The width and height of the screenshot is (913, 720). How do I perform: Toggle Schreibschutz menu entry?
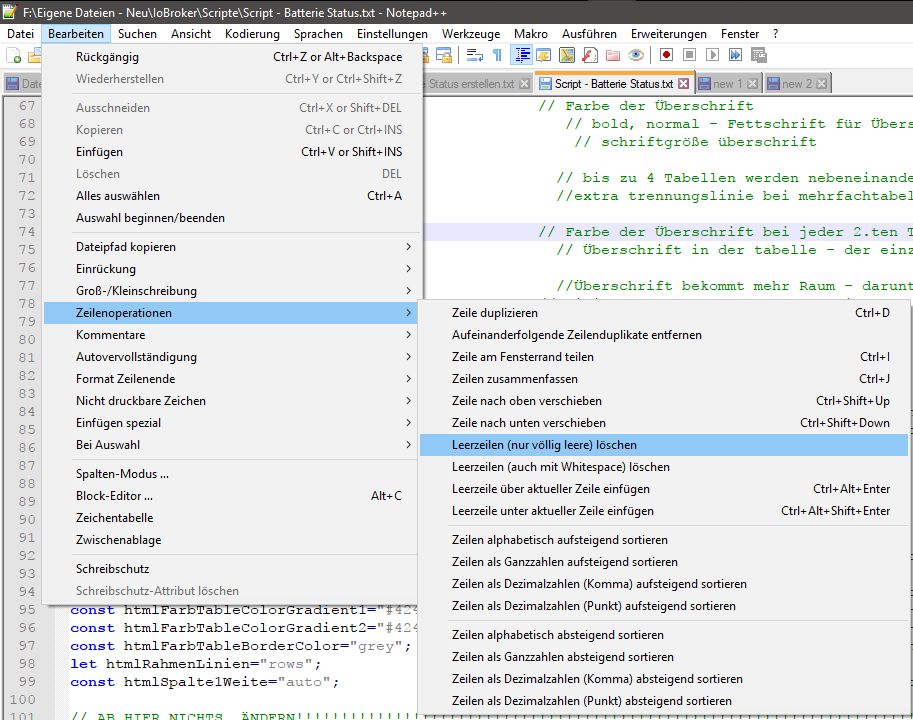(x=231, y=569)
